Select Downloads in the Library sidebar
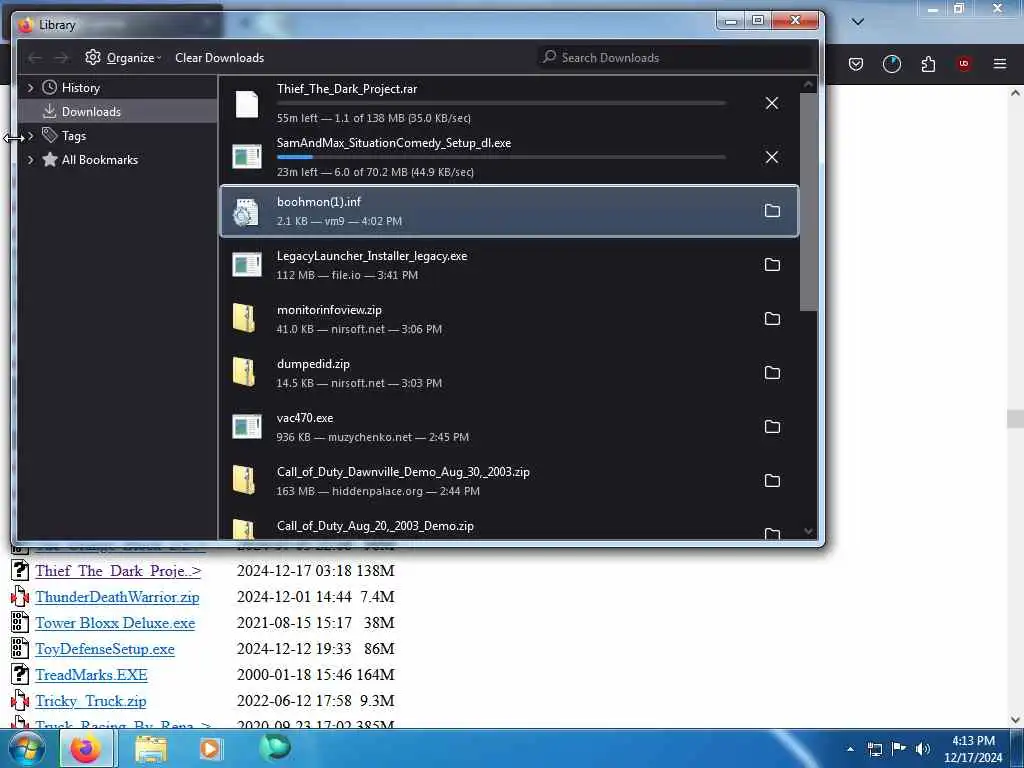1024x768 pixels. (x=118, y=112)
